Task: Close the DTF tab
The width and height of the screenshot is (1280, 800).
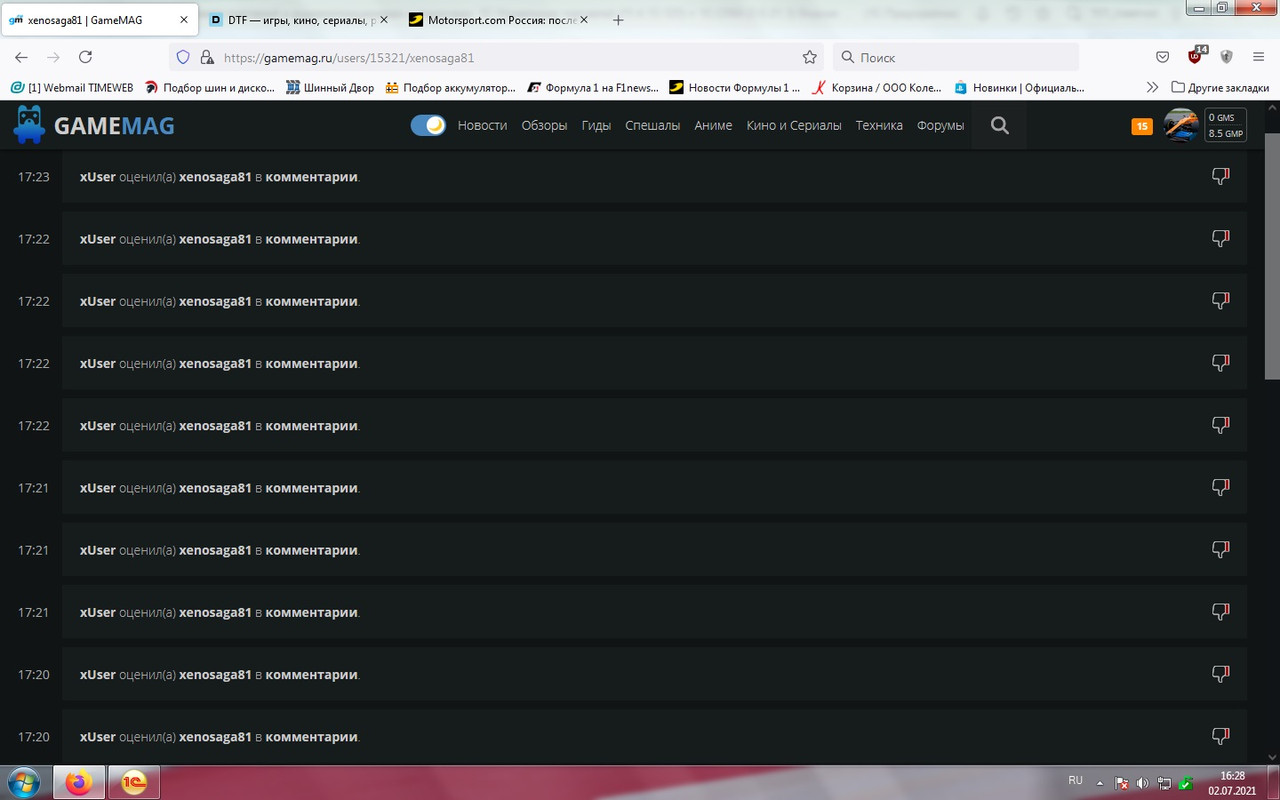Action: point(384,20)
